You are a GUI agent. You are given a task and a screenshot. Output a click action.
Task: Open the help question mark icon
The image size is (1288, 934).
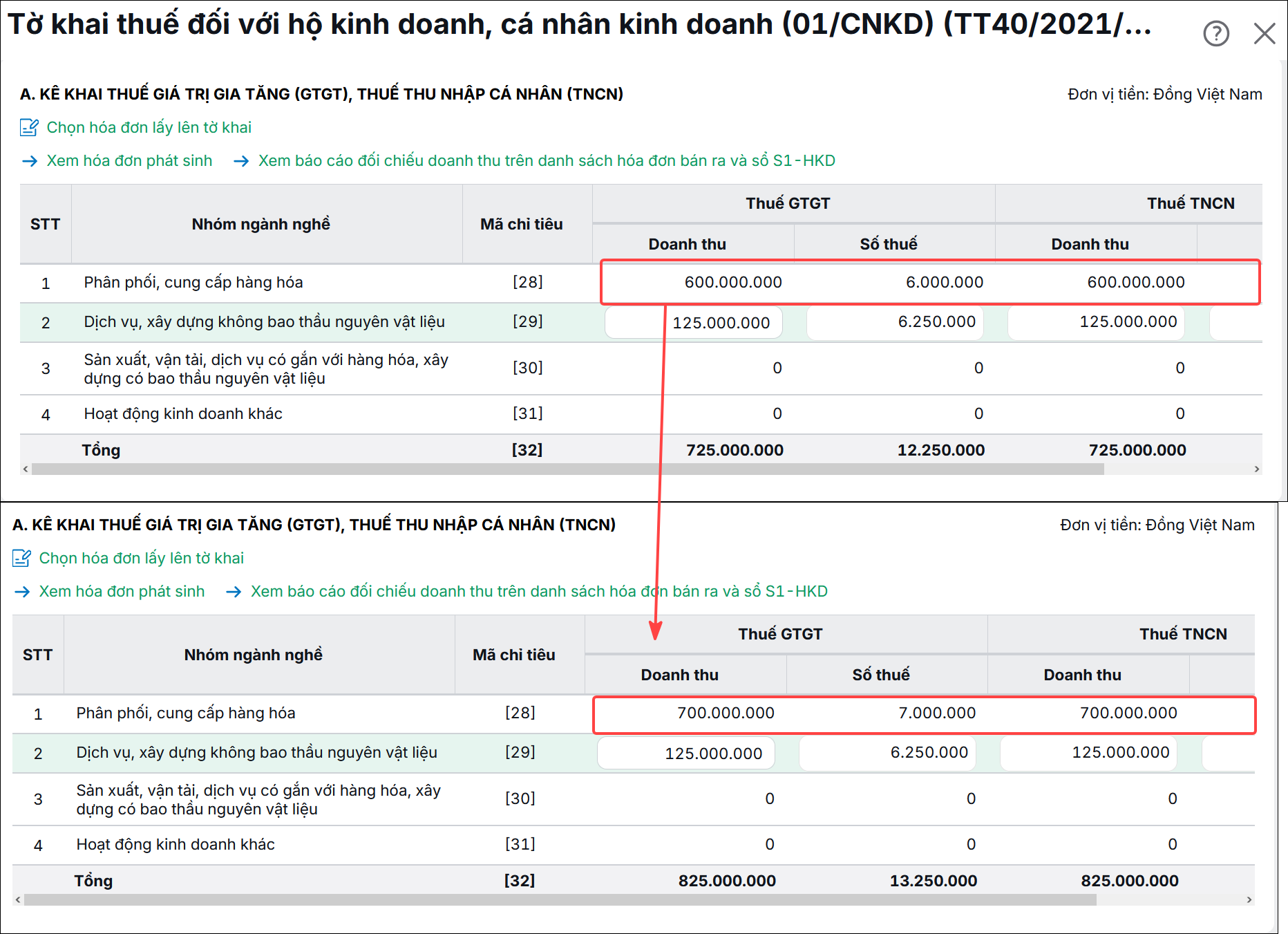pos(1216,33)
